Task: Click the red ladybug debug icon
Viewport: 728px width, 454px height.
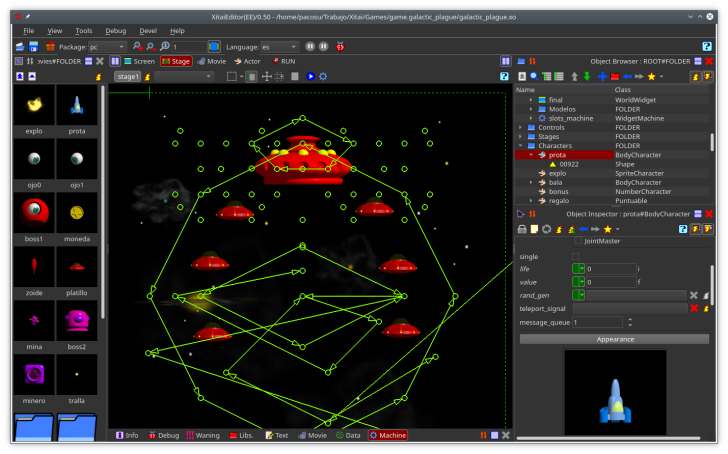Action: coord(342,46)
